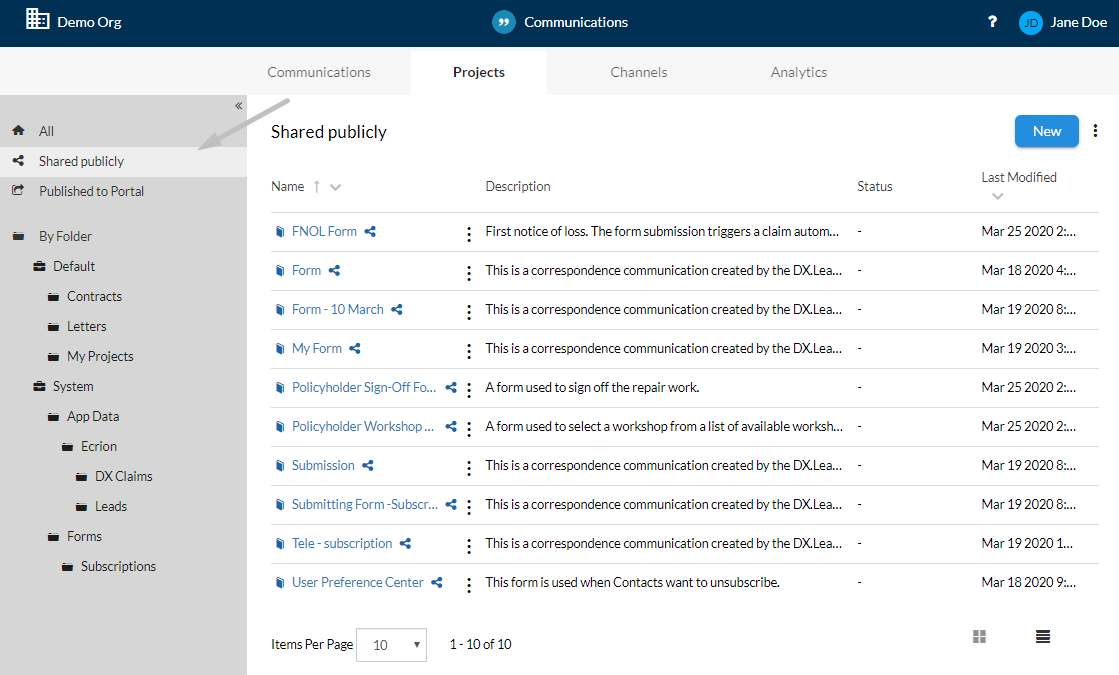Viewport: 1119px width, 675px height.
Task: Open the Form - 10 March link
Action: point(338,309)
